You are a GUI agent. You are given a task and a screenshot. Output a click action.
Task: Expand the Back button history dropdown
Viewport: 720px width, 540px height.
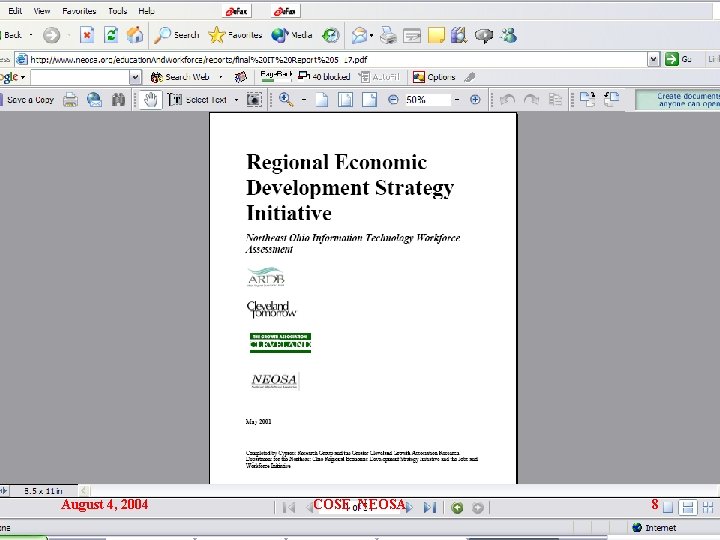[31, 35]
